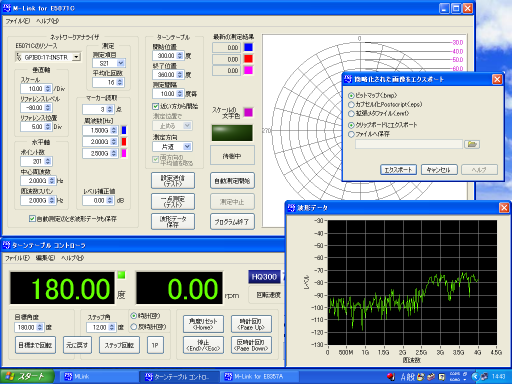Click the file path field in export dialog
Viewport: 512px width, 384px height.
[409, 144]
